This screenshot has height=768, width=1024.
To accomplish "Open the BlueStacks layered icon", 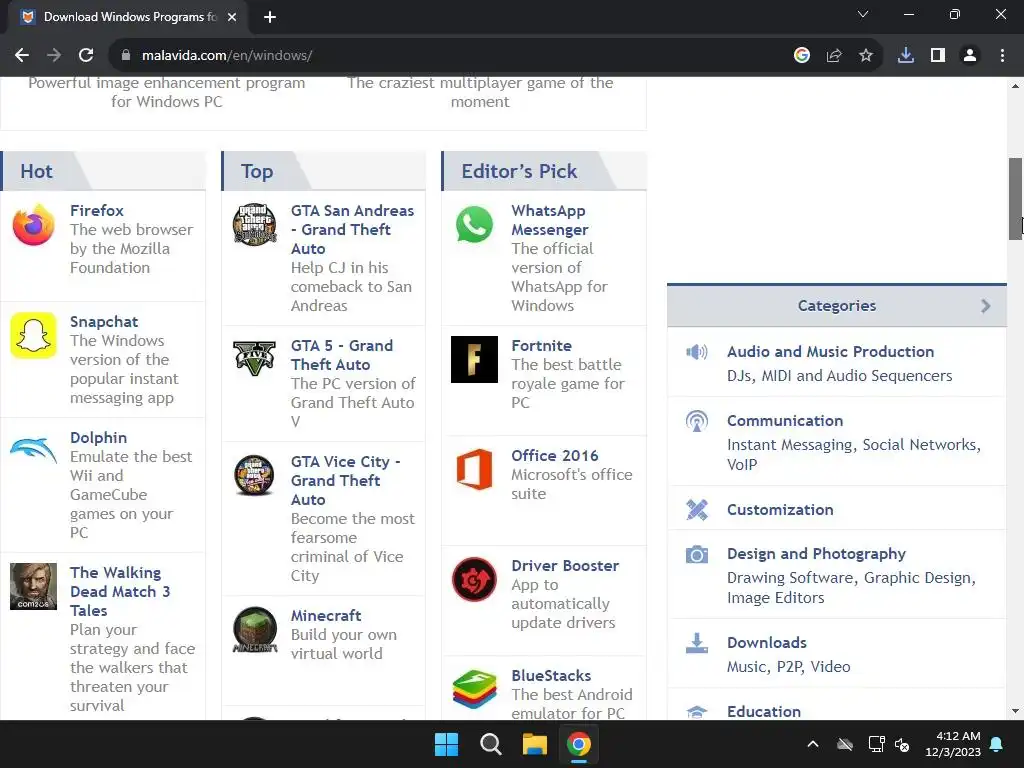I will click(475, 689).
